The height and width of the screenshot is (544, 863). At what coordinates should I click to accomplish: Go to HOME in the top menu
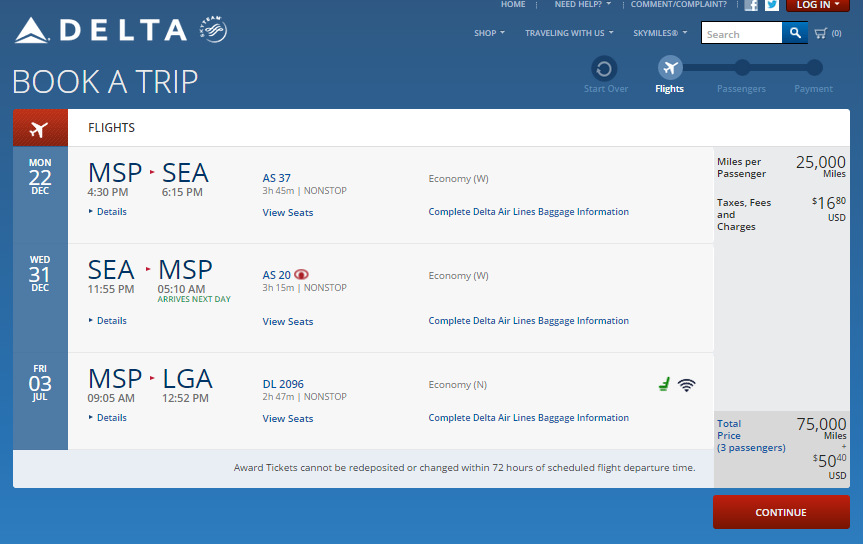[x=513, y=4]
